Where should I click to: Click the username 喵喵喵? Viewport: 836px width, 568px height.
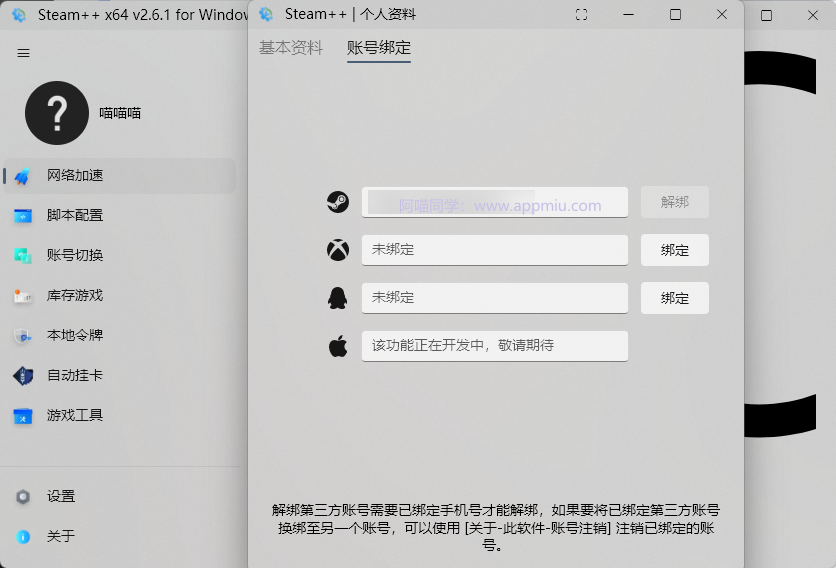tap(120, 113)
